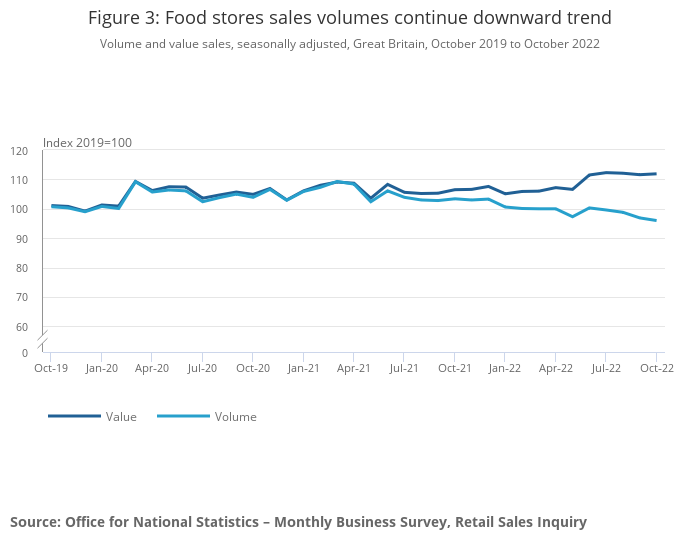Click the light blue Volume legend line swatch
This screenshot has width=700, height=549.
tap(183, 417)
